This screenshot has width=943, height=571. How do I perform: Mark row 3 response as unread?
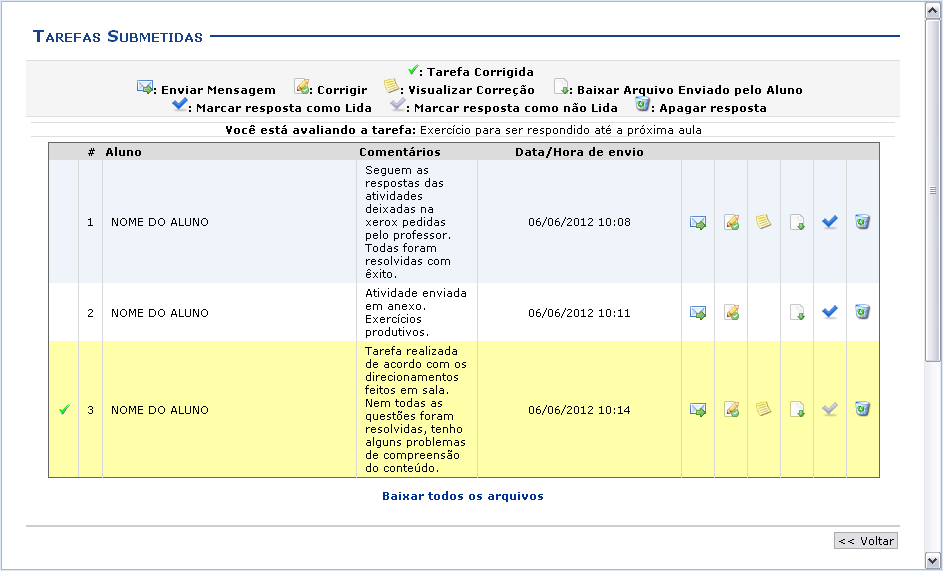coord(830,409)
